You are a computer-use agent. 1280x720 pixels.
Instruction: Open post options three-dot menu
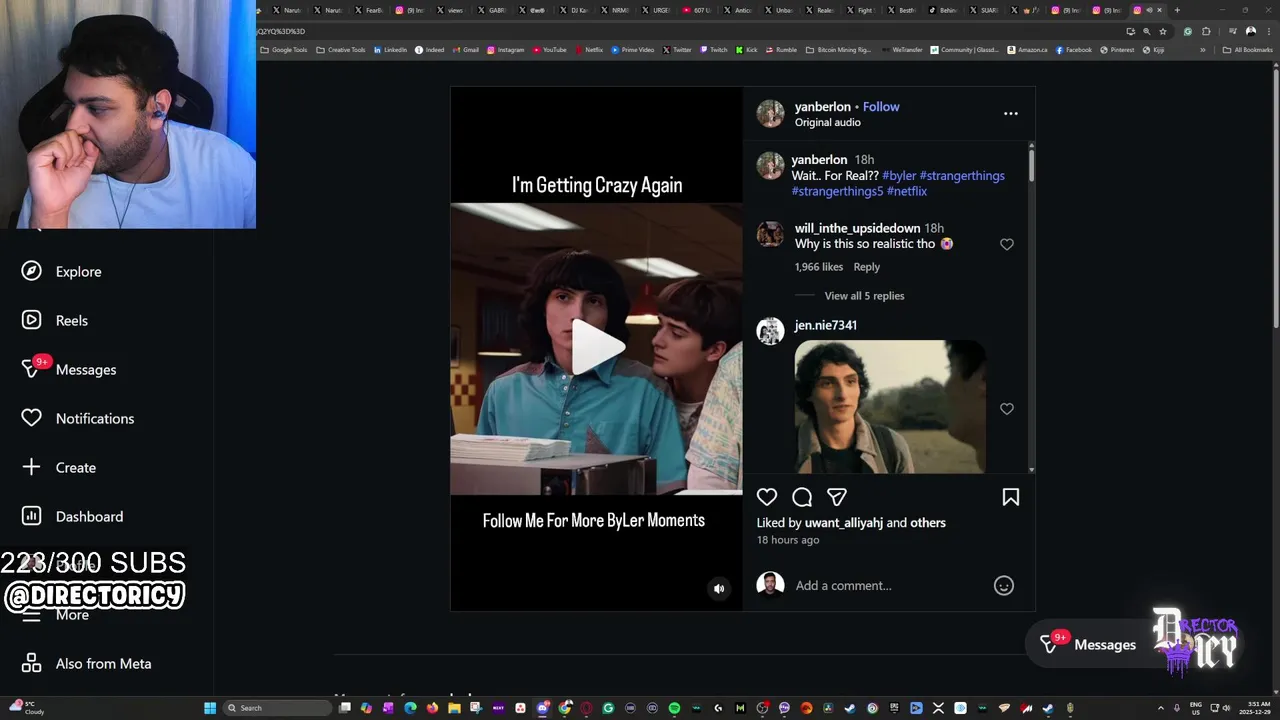1011,114
